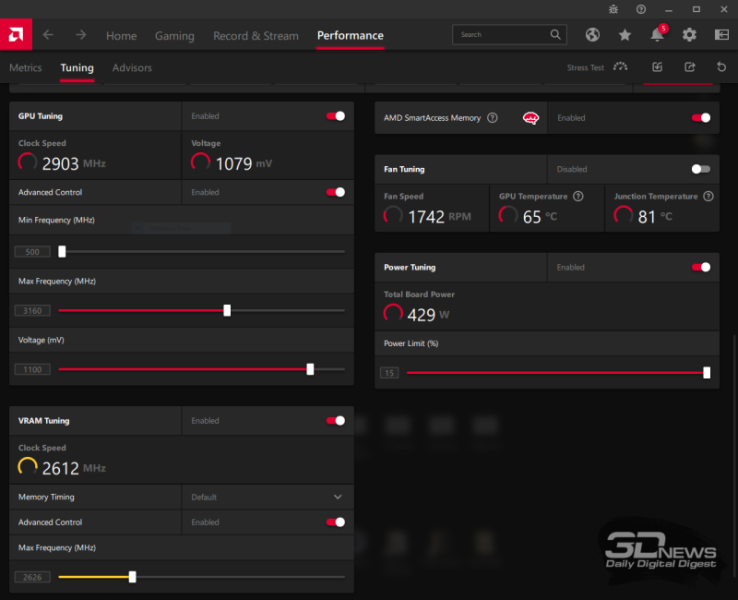Click the AMD logo icon
This screenshot has width=738, height=600.
[15, 35]
